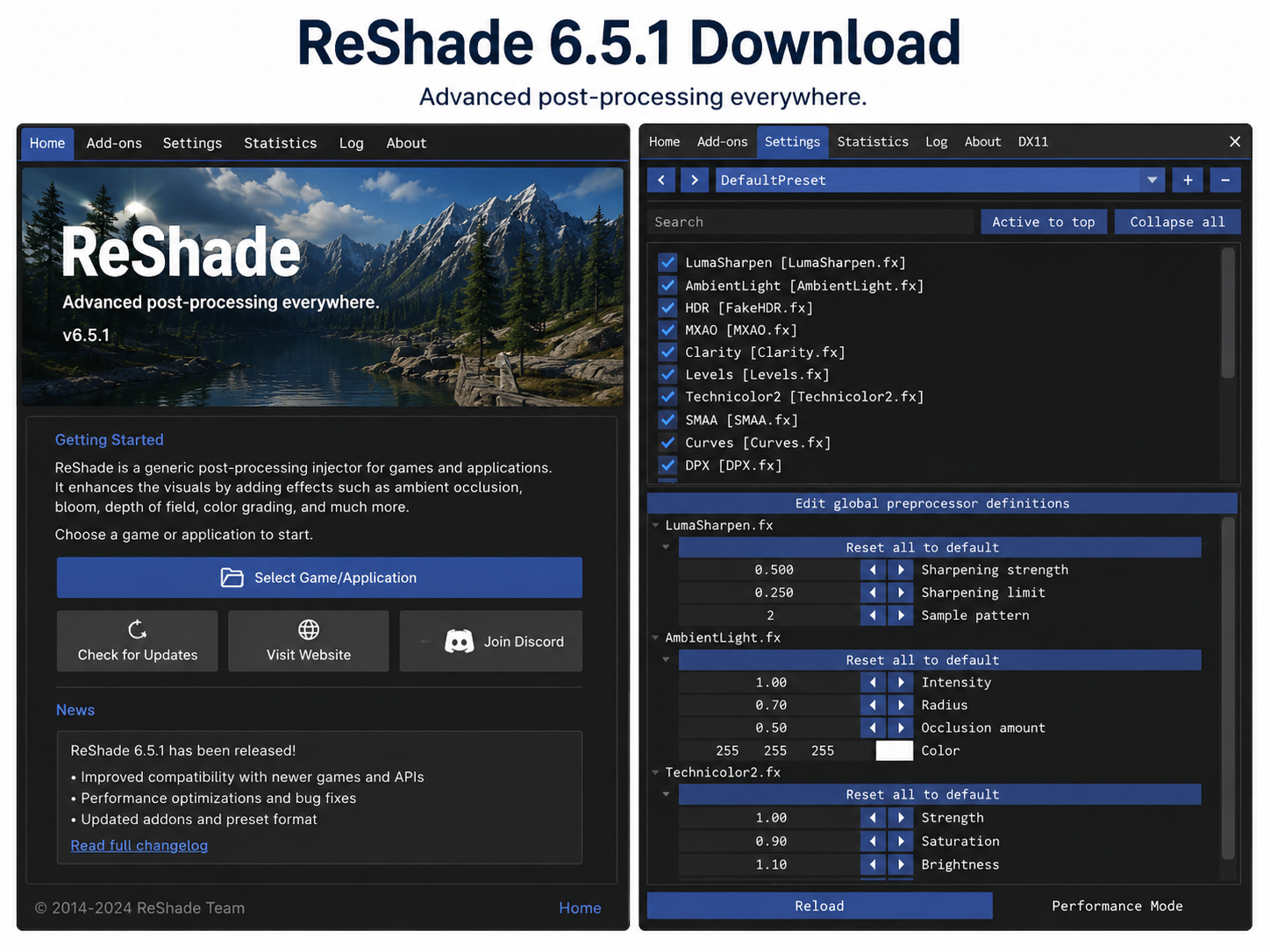Increase Technicolor2 Strength with right arrow
This screenshot has width=1270, height=952.
click(x=901, y=818)
